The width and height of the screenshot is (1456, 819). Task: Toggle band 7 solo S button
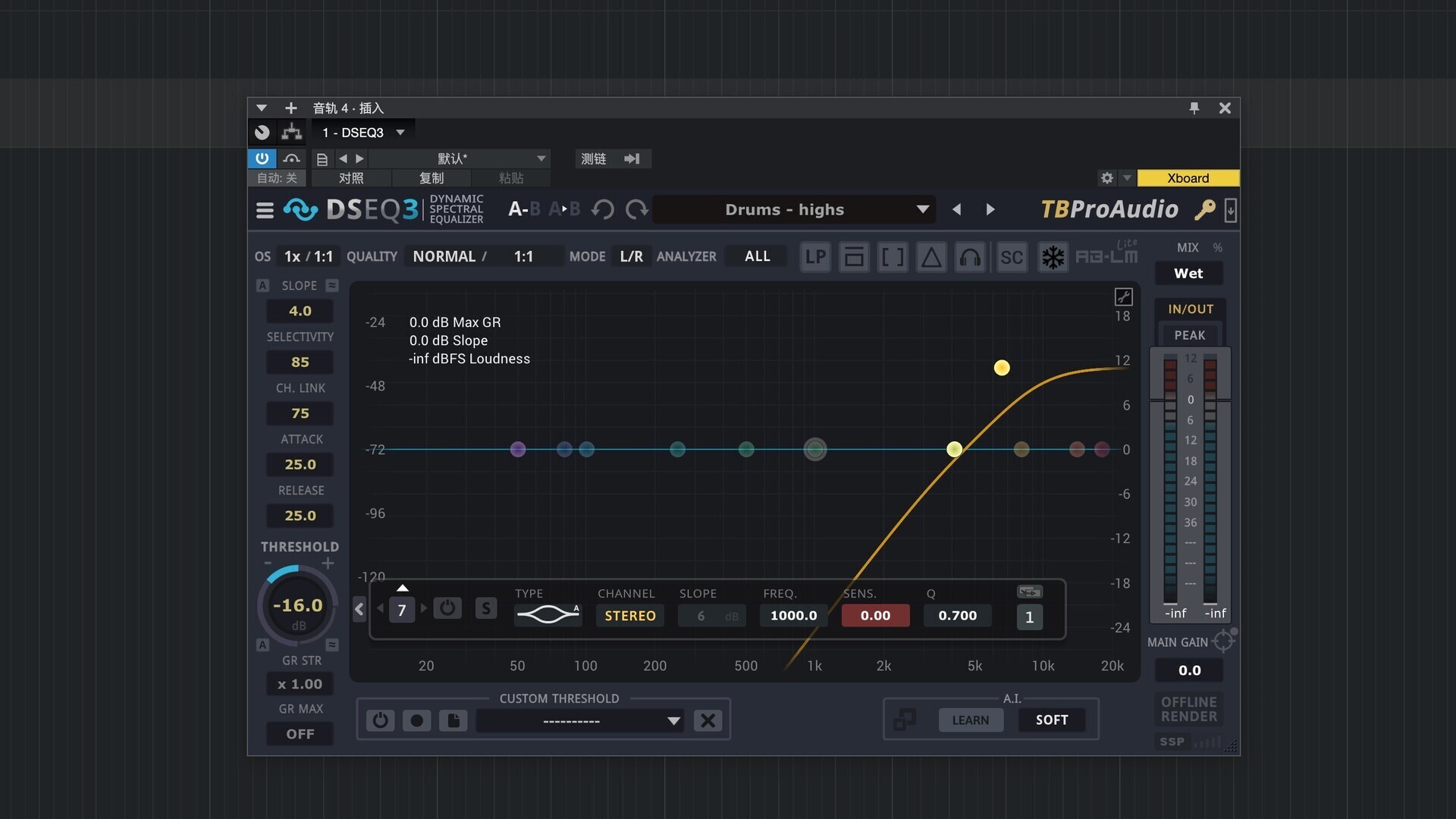tap(486, 607)
